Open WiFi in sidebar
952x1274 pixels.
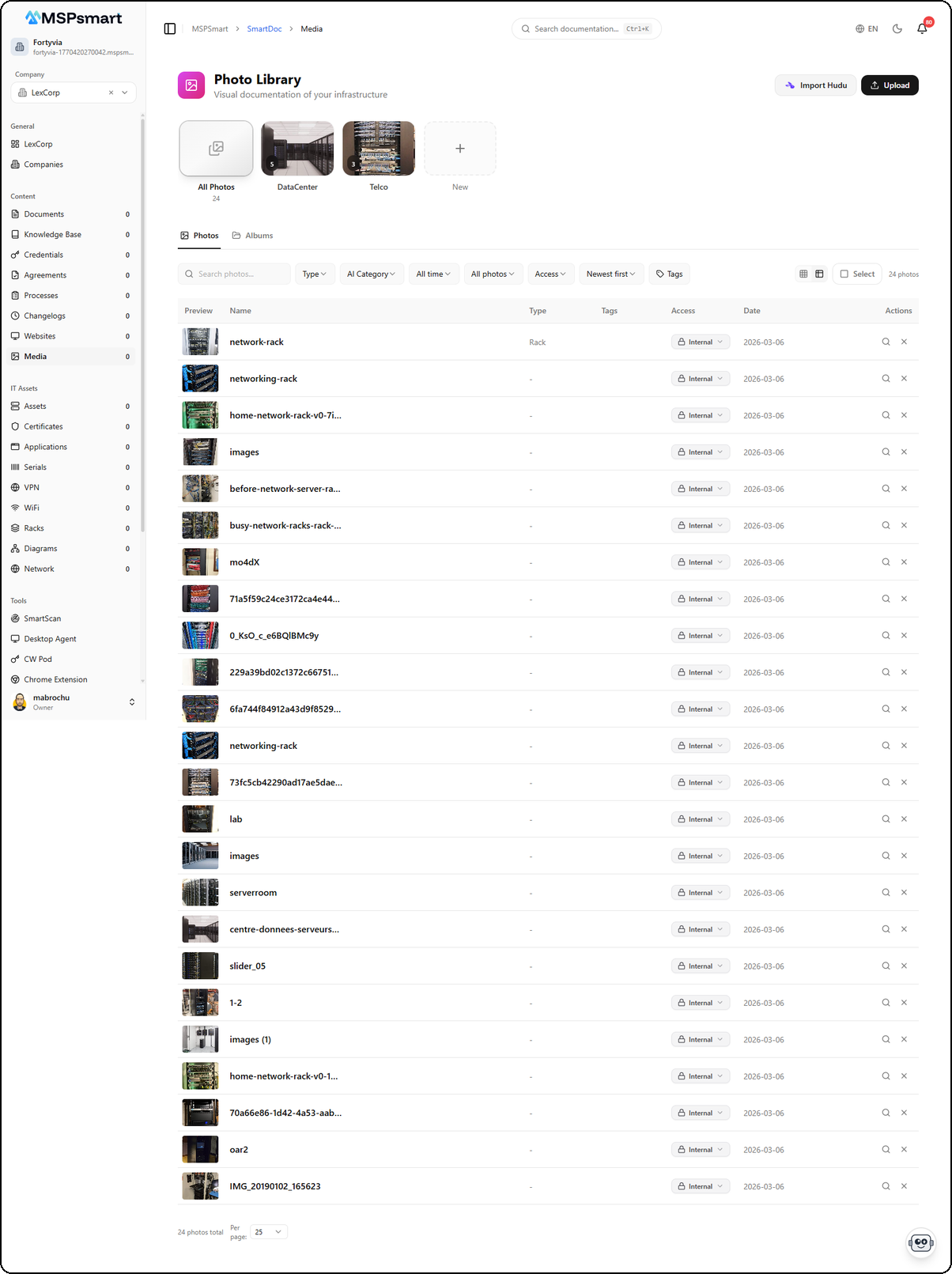point(71,508)
